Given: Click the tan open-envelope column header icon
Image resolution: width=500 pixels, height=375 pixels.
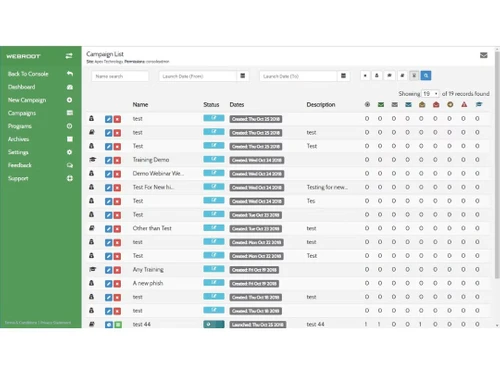Looking at the screenshot, I should point(422,105).
